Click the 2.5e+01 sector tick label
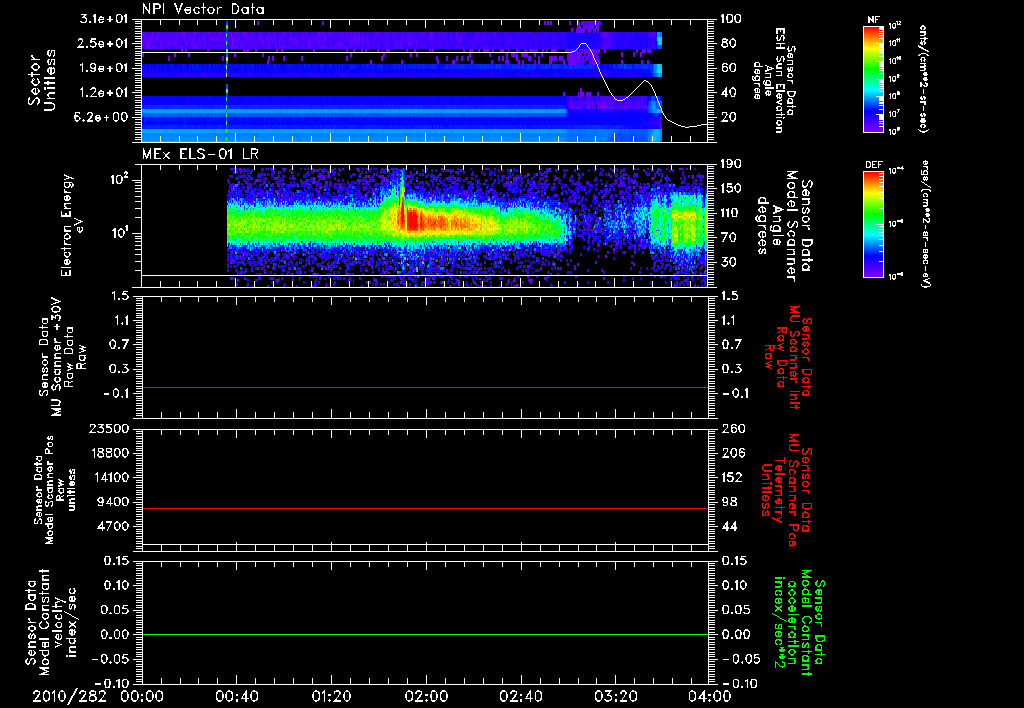Screen dimensions: 1024x708 click(x=104, y=43)
